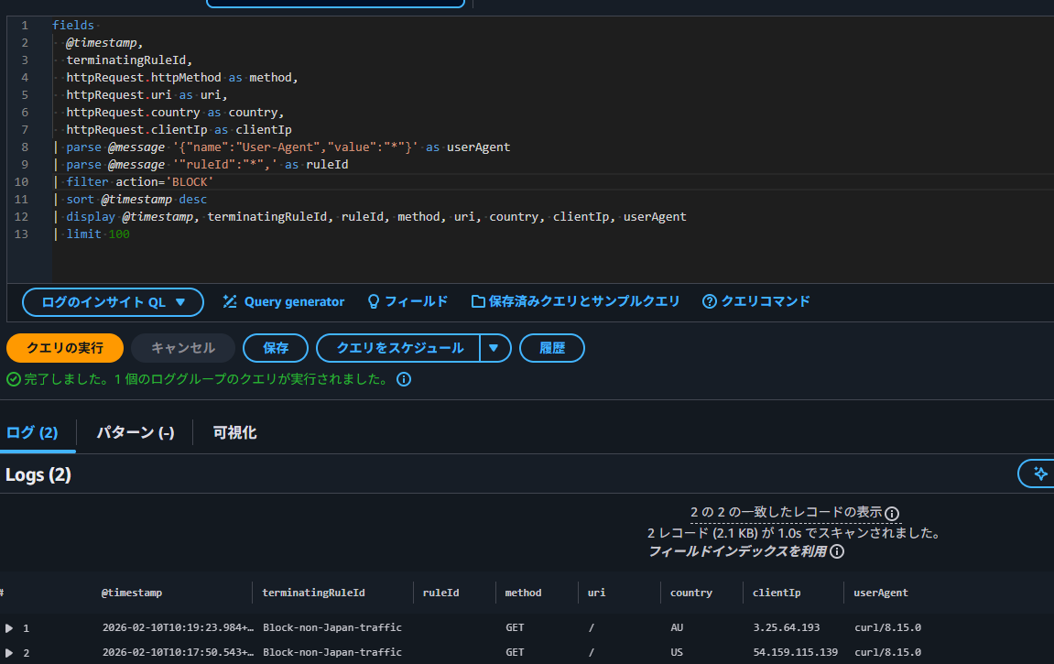Image resolution: width=1054 pixels, height=664 pixels.
Task: Click the 保存 button
Action: point(275,348)
